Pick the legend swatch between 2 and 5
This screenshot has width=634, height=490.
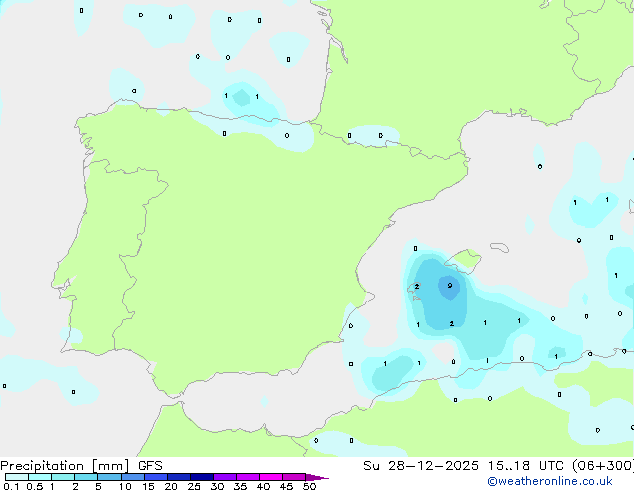86,477
